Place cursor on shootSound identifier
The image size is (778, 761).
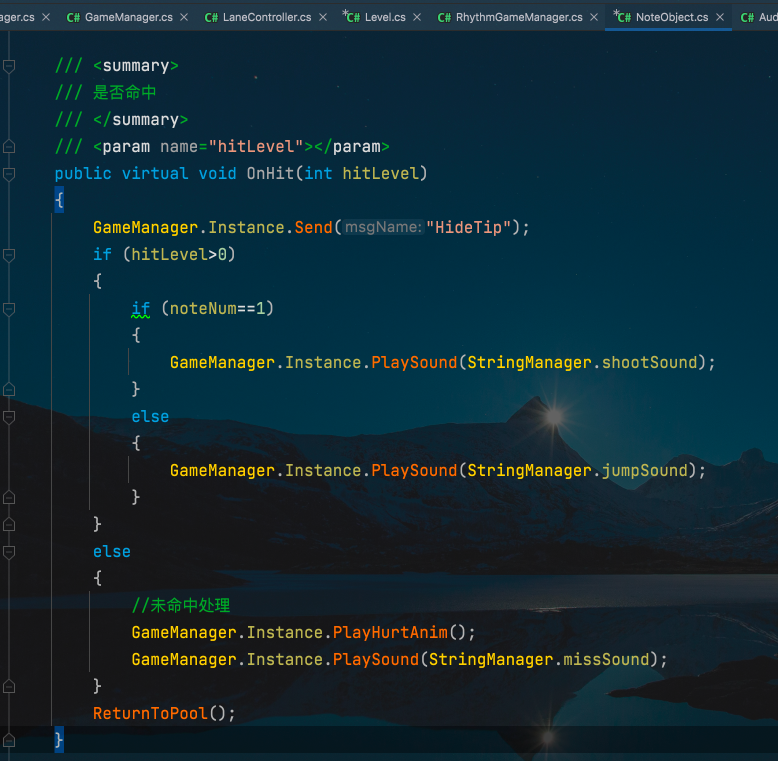click(x=649, y=363)
